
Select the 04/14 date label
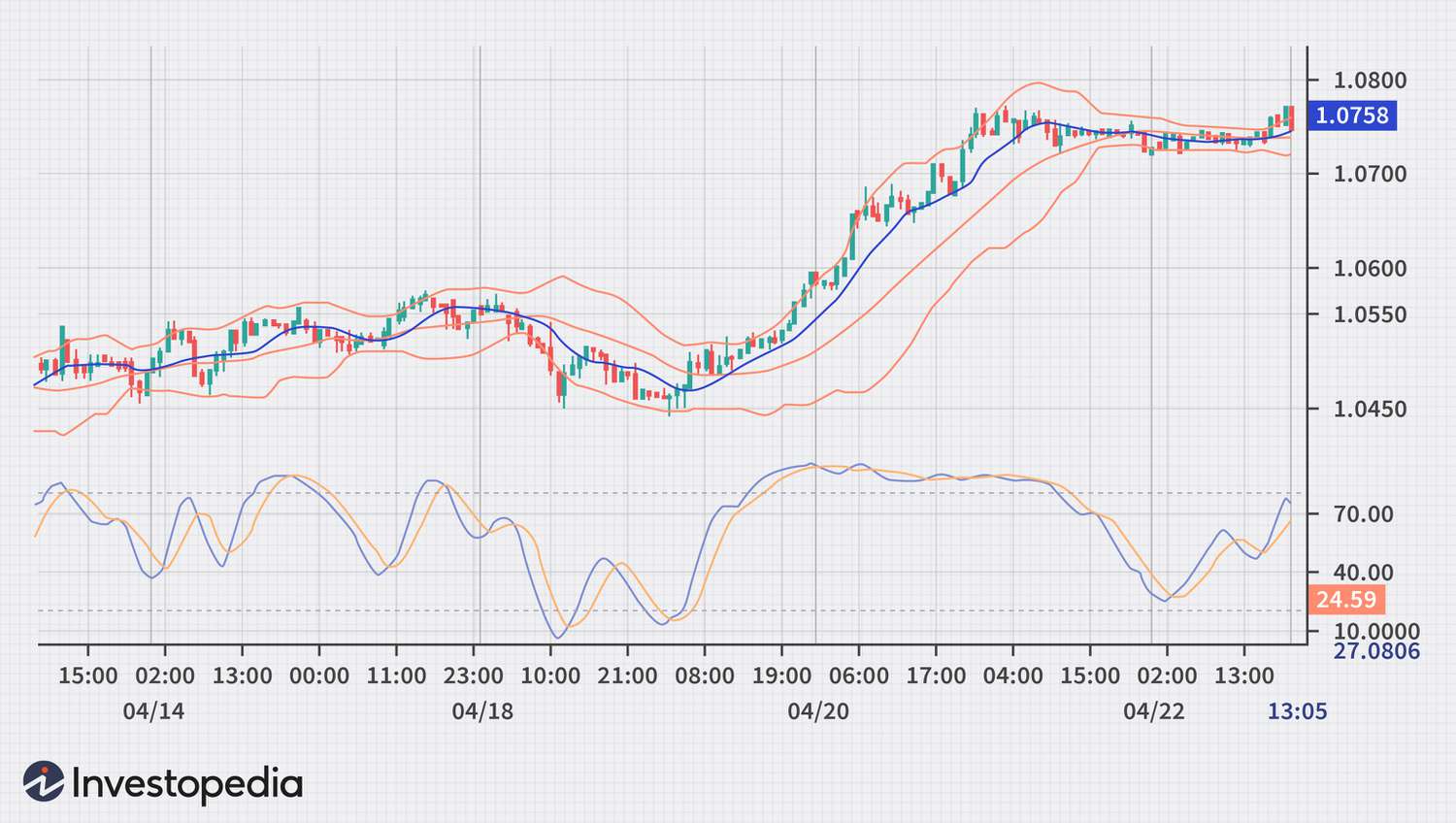coord(153,711)
